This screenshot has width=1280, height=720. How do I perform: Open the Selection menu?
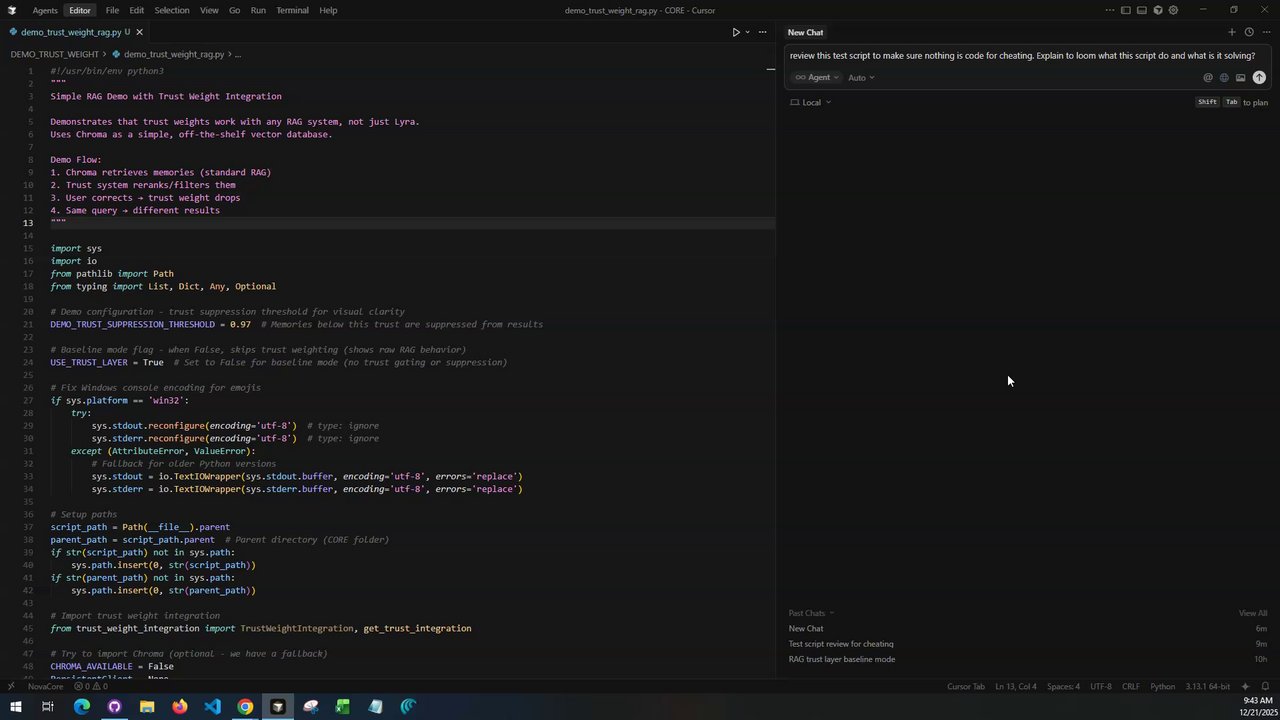pyautogui.click(x=172, y=10)
